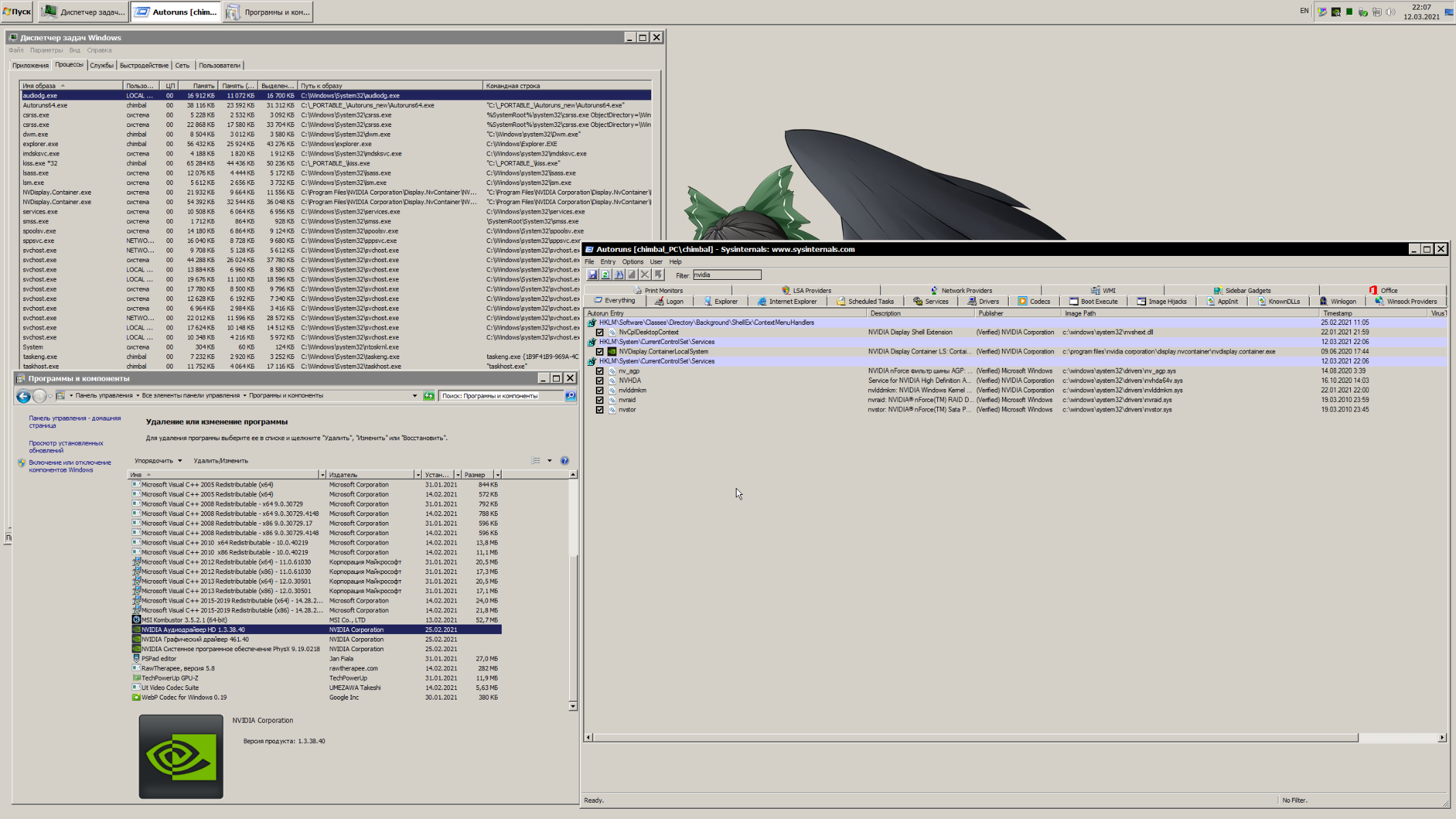Click the green address refresh icon
The height and width of the screenshot is (819, 1456).
click(429, 396)
